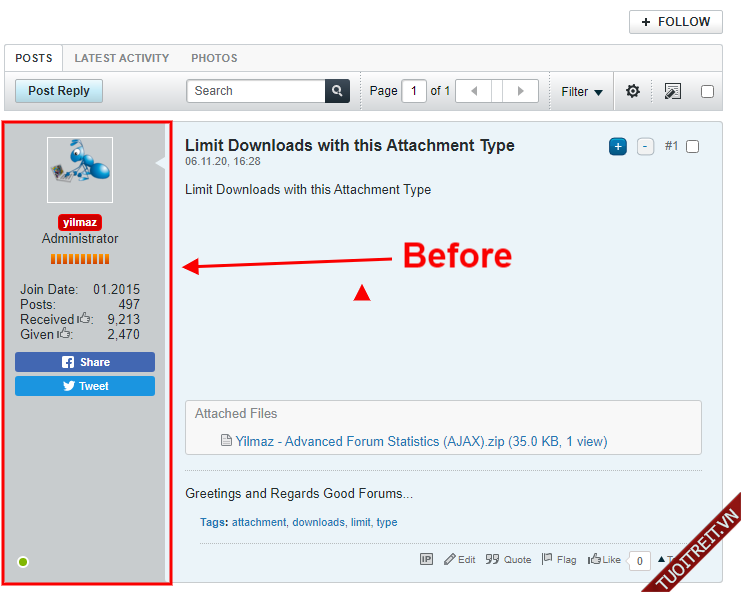Screen dimensions: 741x592
Task: Click the Follow button
Action: (x=675, y=22)
